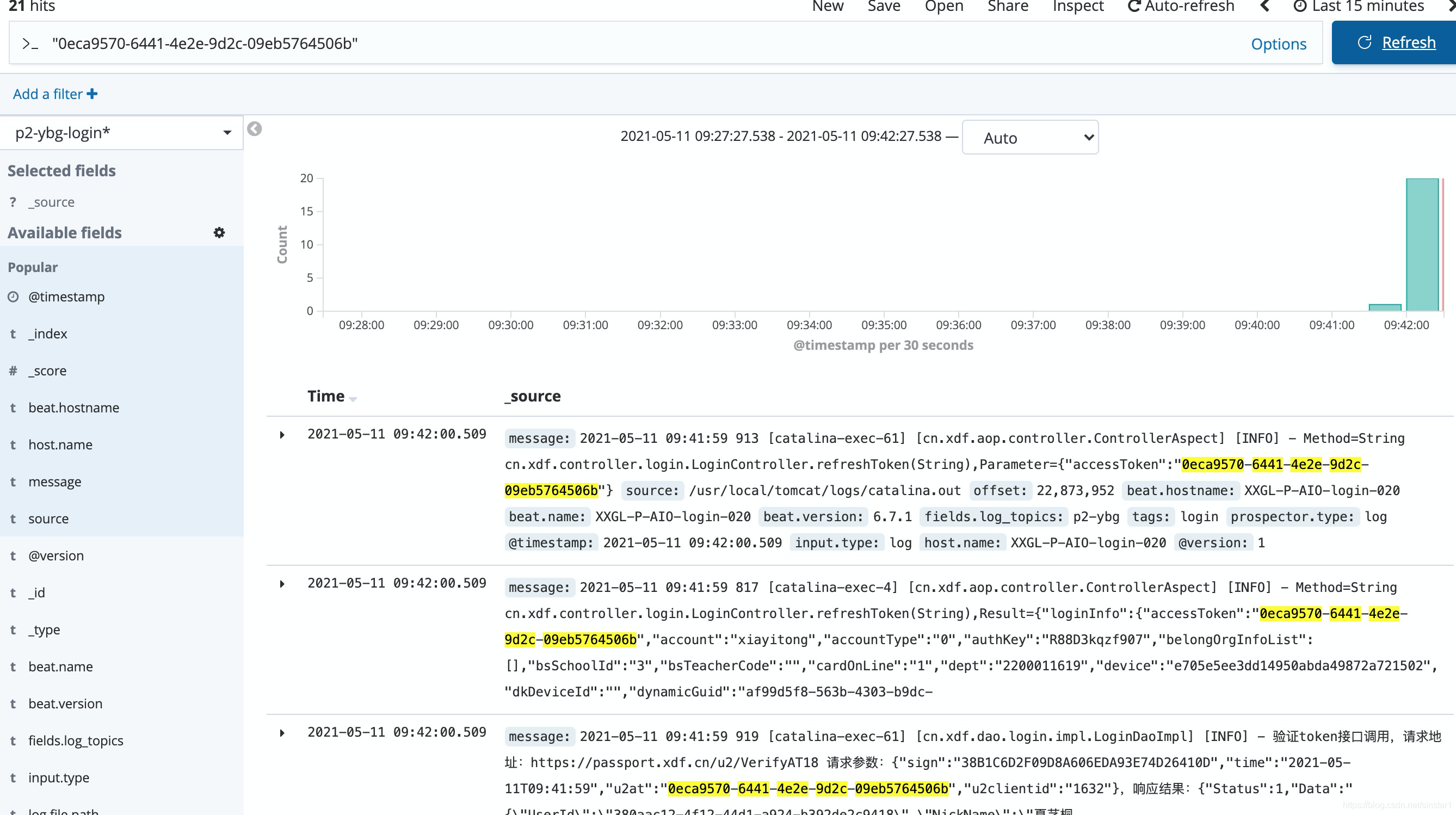Toggle the _source selected field
This screenshot has width=1456, height=815.
coord(51,201)
